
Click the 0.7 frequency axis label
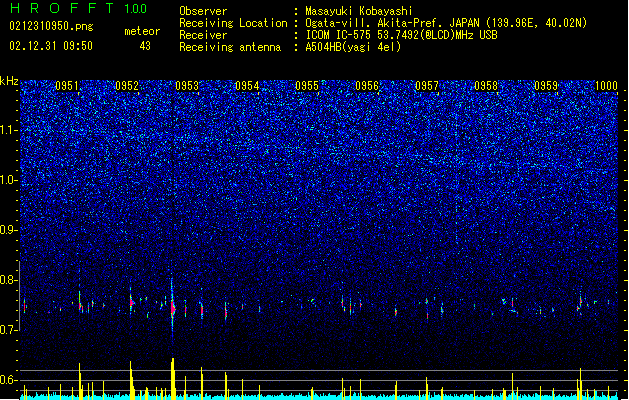(9, 330)
